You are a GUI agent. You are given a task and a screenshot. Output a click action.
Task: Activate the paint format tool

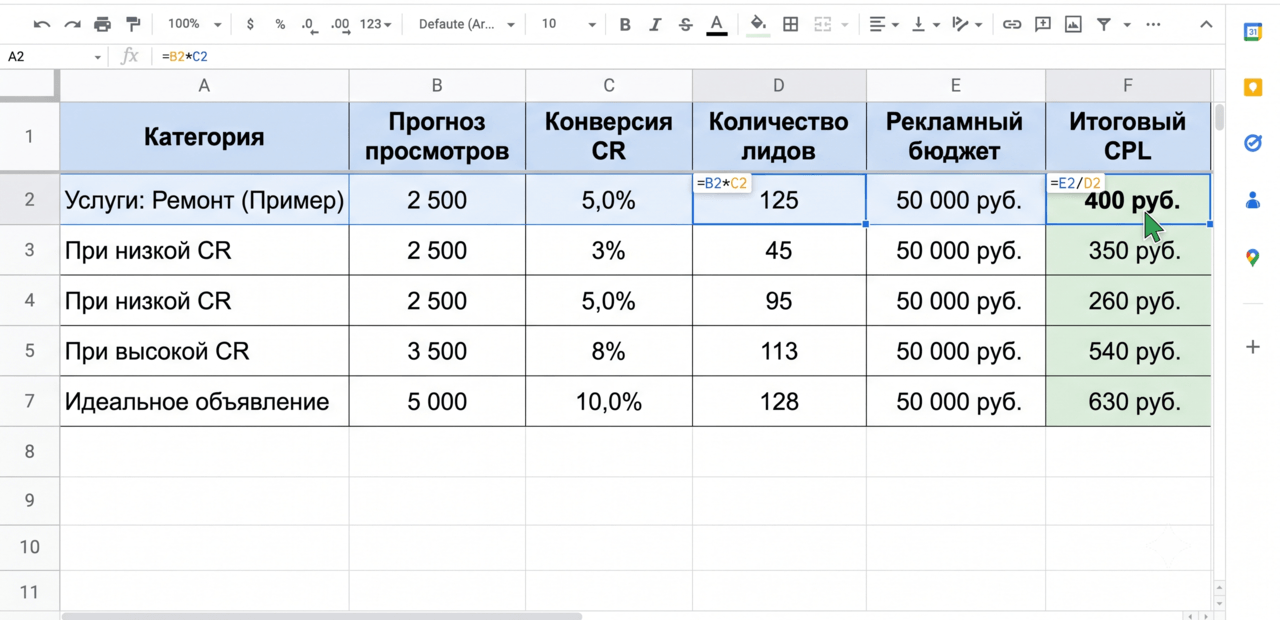(133, 24)
